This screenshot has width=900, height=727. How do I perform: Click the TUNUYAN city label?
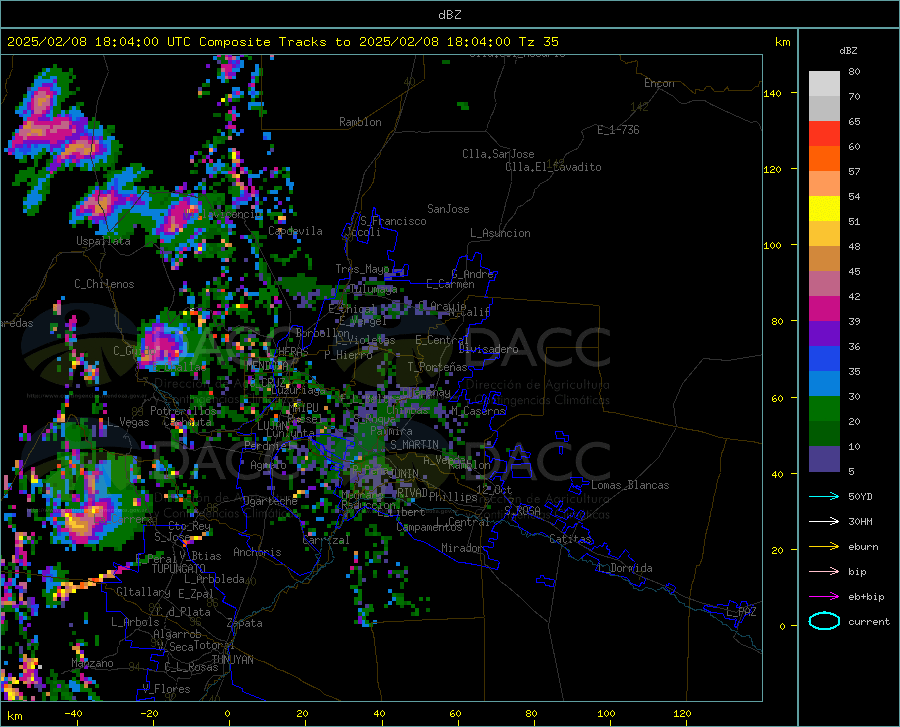[x=232, y=660]
